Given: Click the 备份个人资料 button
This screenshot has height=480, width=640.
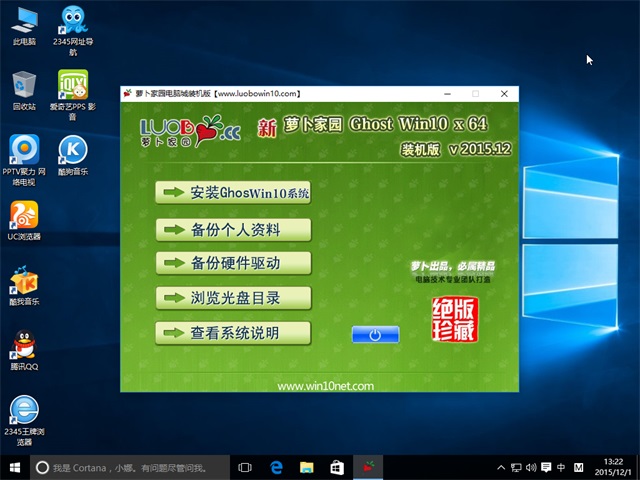Looking at the screenshot, I should click(233, 229).
